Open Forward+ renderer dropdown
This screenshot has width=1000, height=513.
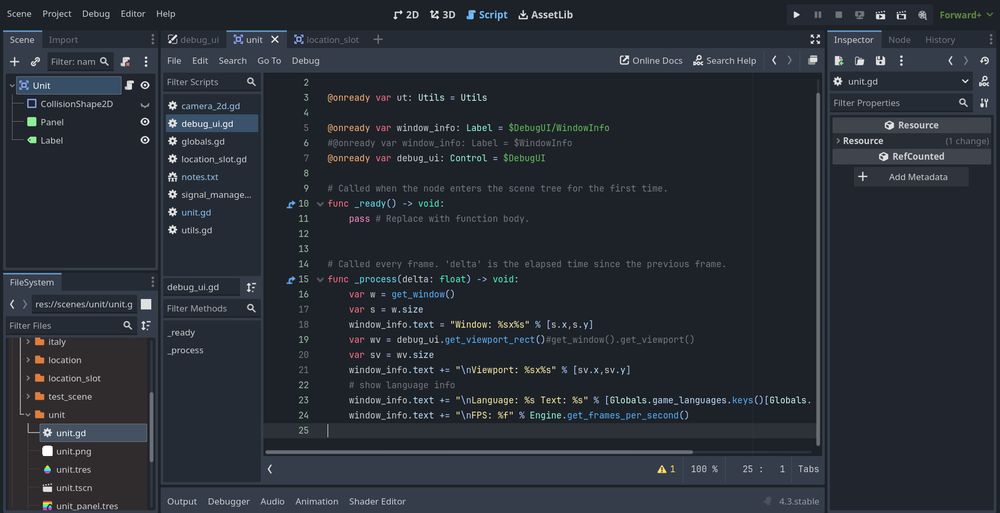[x=966, y=15]
